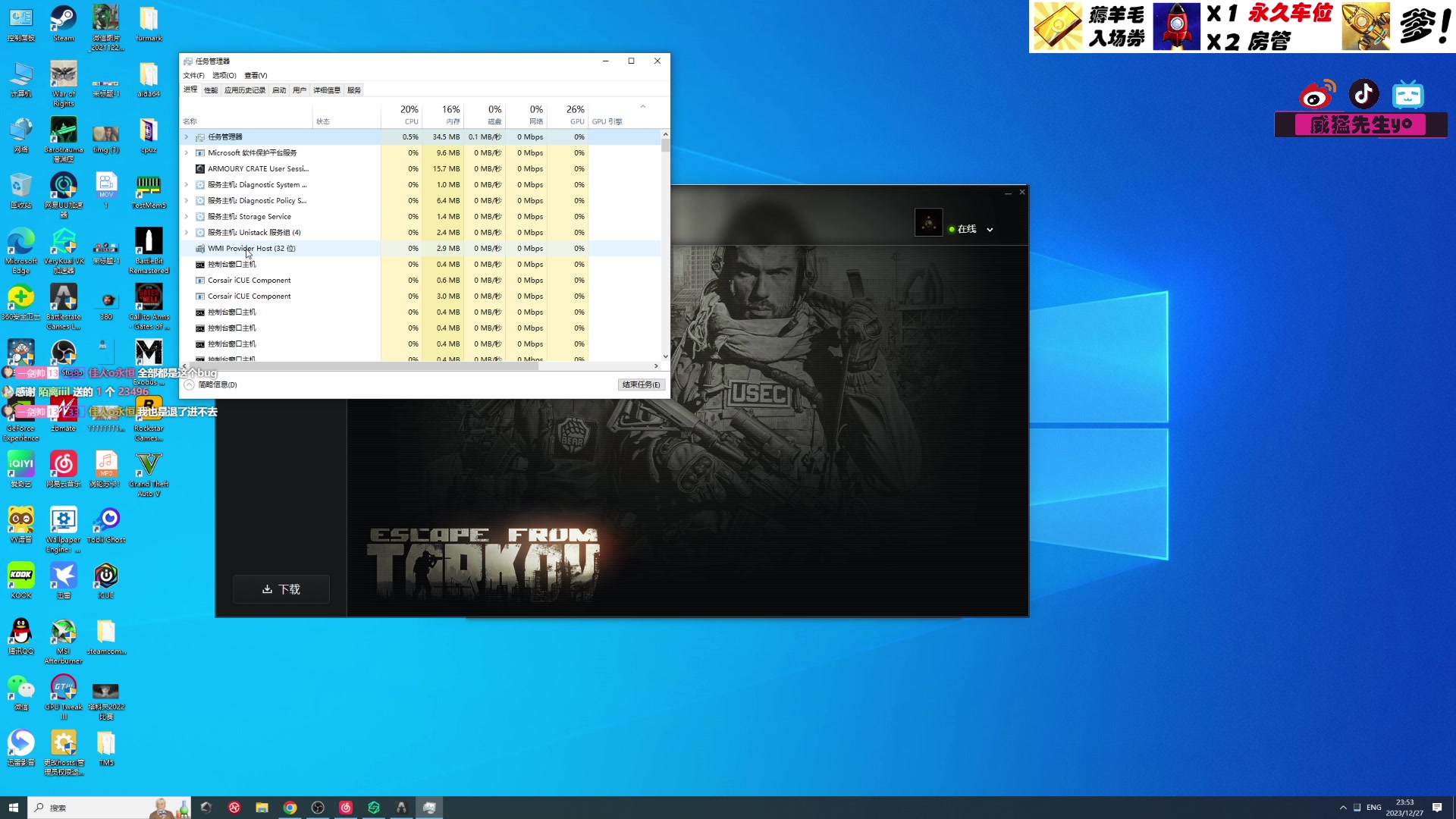Select the WeChat desktop icon
1456x819 pixels.
tap(21, 693)
